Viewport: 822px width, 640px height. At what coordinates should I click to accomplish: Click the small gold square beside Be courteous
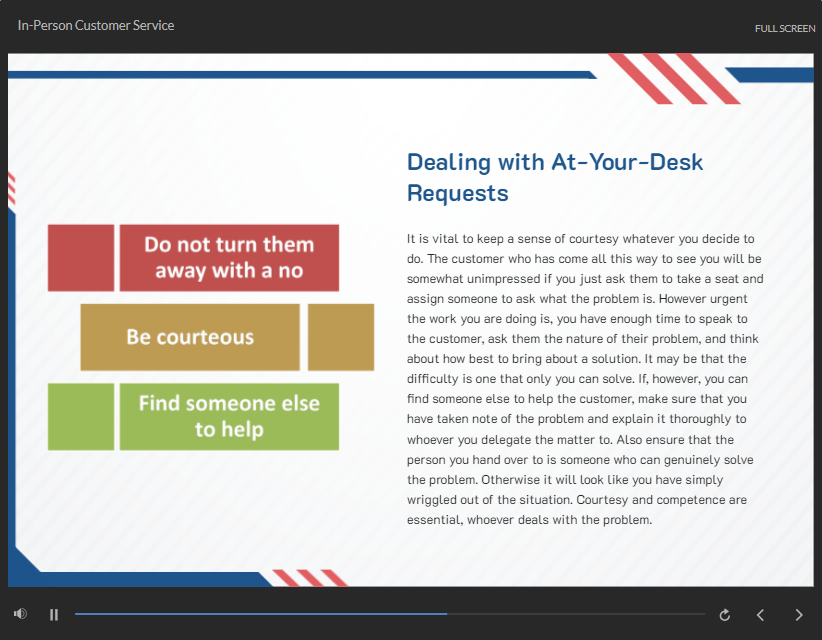(340, 338)
